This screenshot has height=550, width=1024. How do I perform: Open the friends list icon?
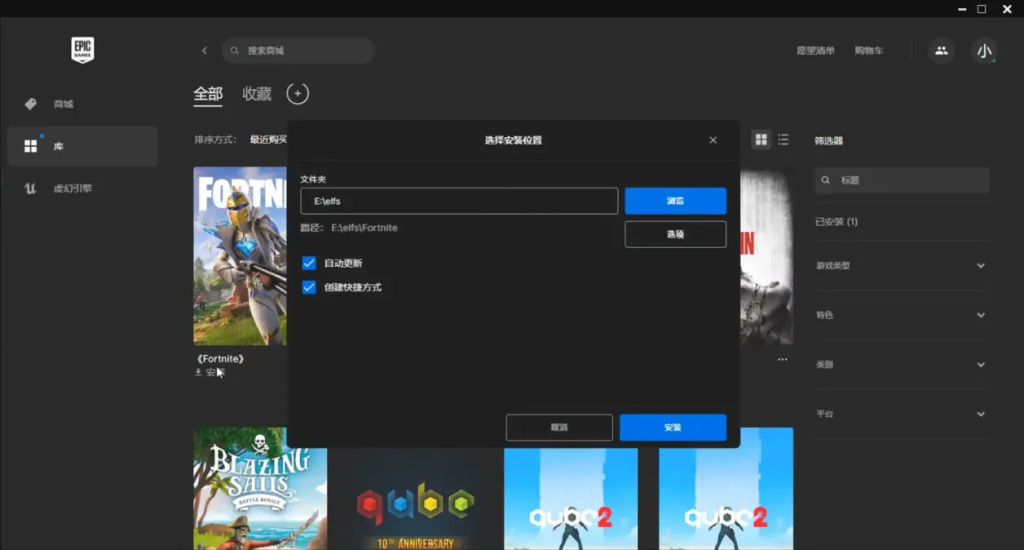click(x=941, y=50)
